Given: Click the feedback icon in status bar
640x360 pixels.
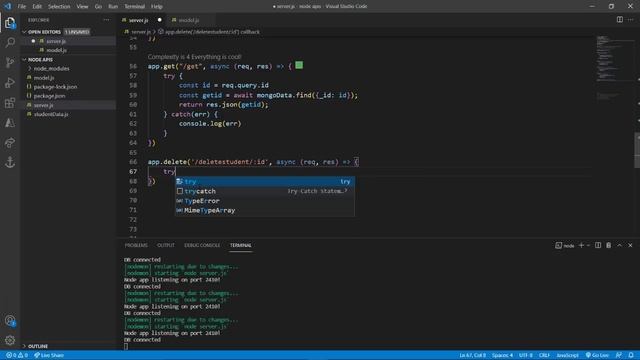Looking at the screenshot, I should (619, 355).
